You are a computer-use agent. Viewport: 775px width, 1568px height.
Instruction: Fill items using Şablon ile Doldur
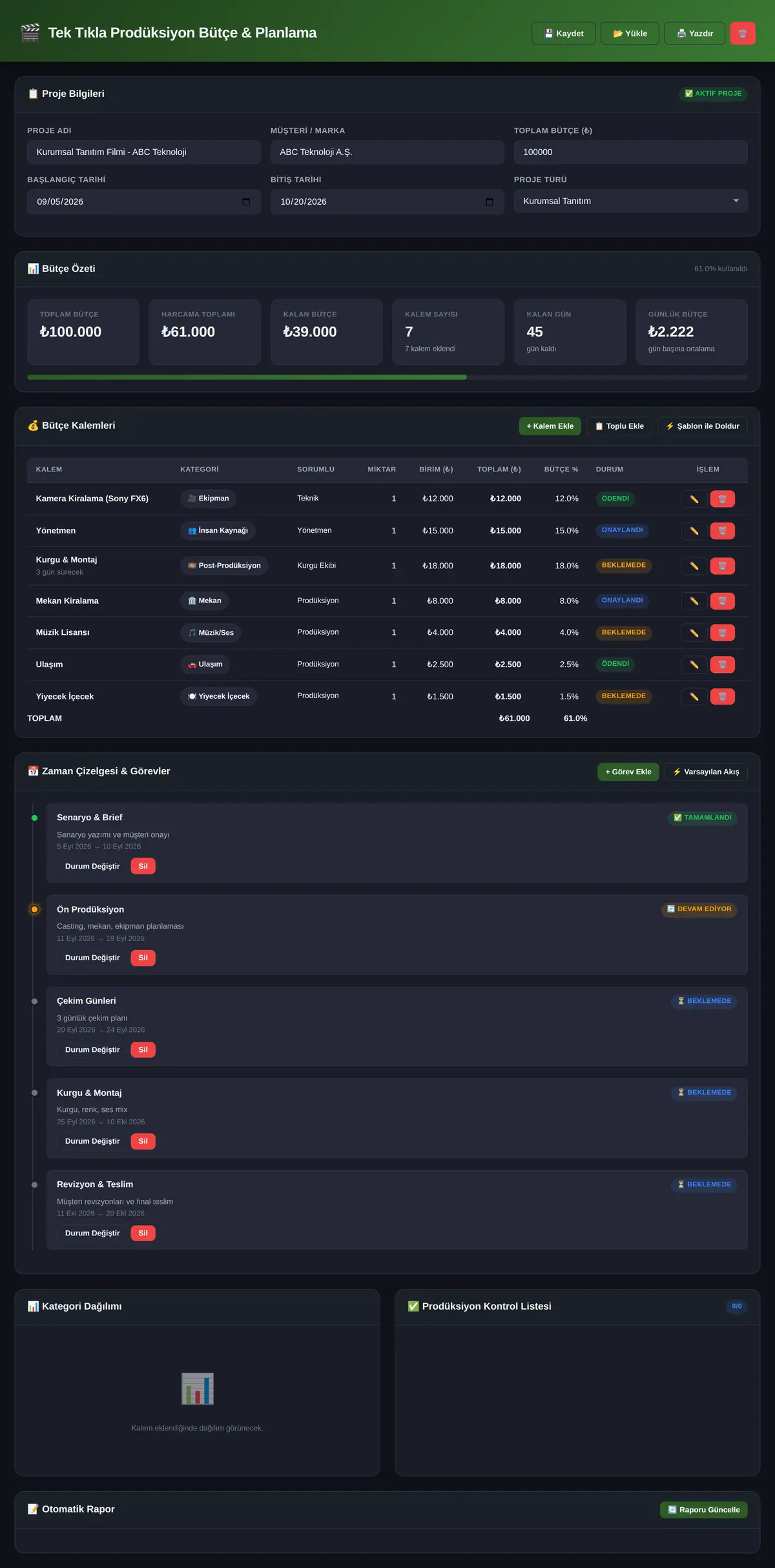click(x=703, y=426)
